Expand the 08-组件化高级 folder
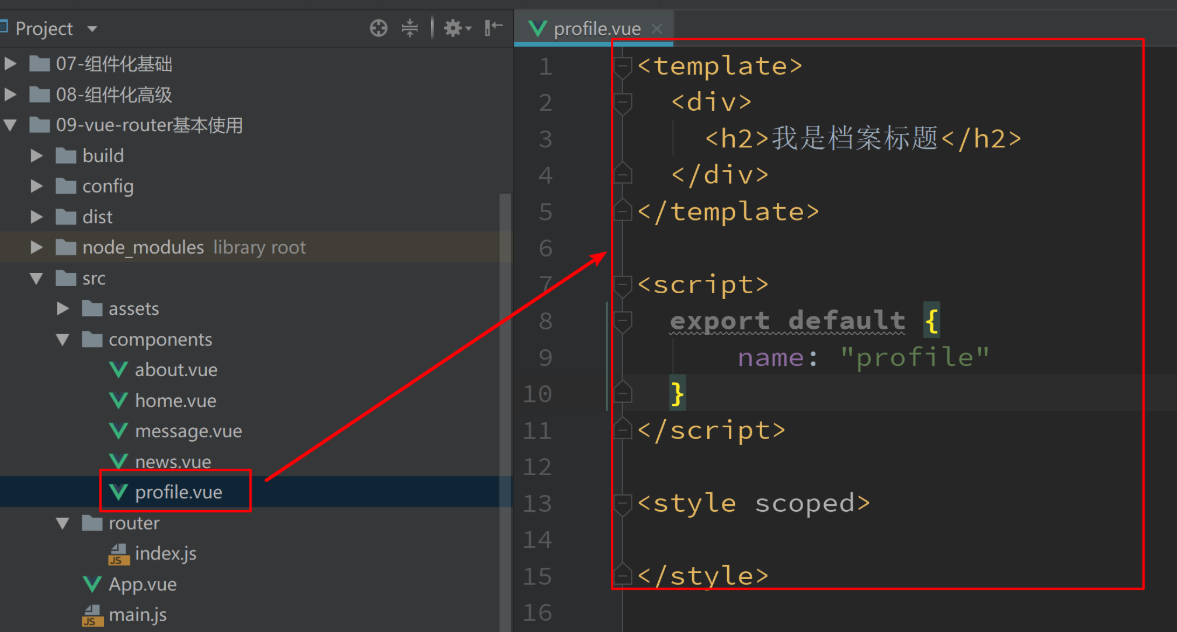The width and height of the screenshot is (1177, 632). tap(11, 95)
